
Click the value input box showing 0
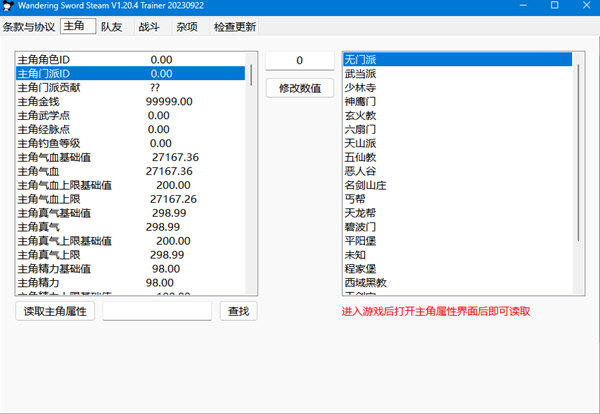pyautogui.click(x=299, y=61)
